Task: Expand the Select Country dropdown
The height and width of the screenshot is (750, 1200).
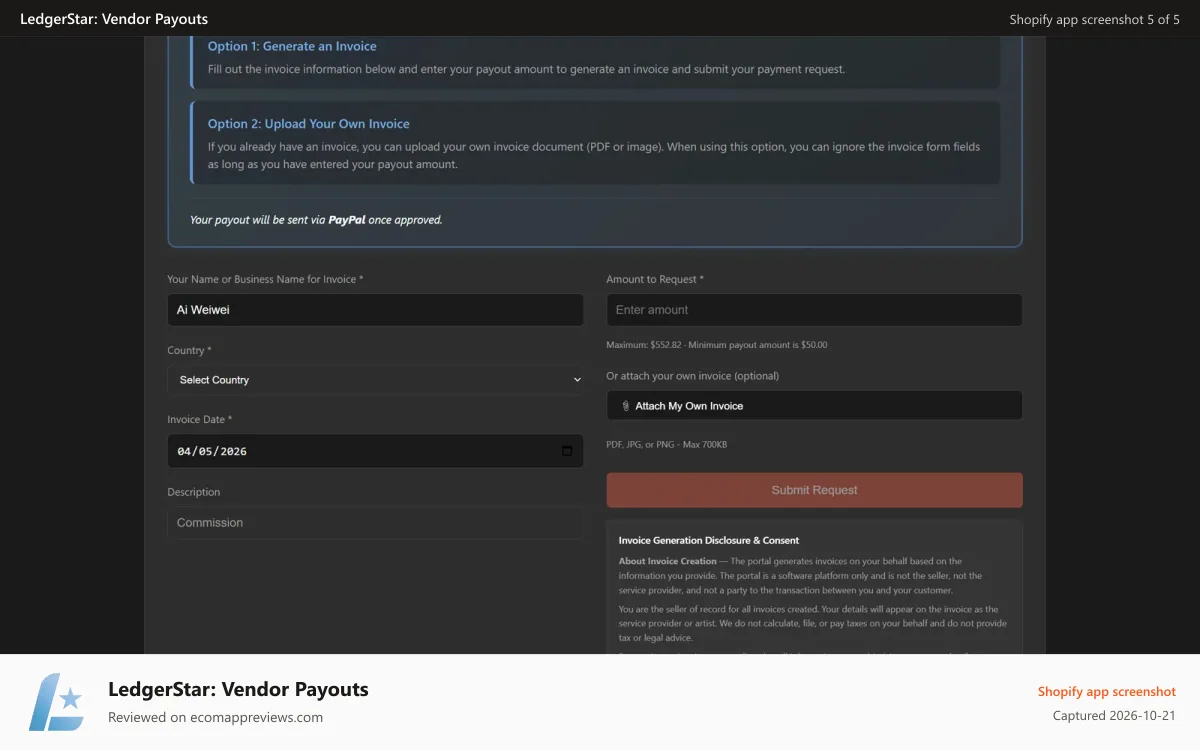Action: coord(375,380)
